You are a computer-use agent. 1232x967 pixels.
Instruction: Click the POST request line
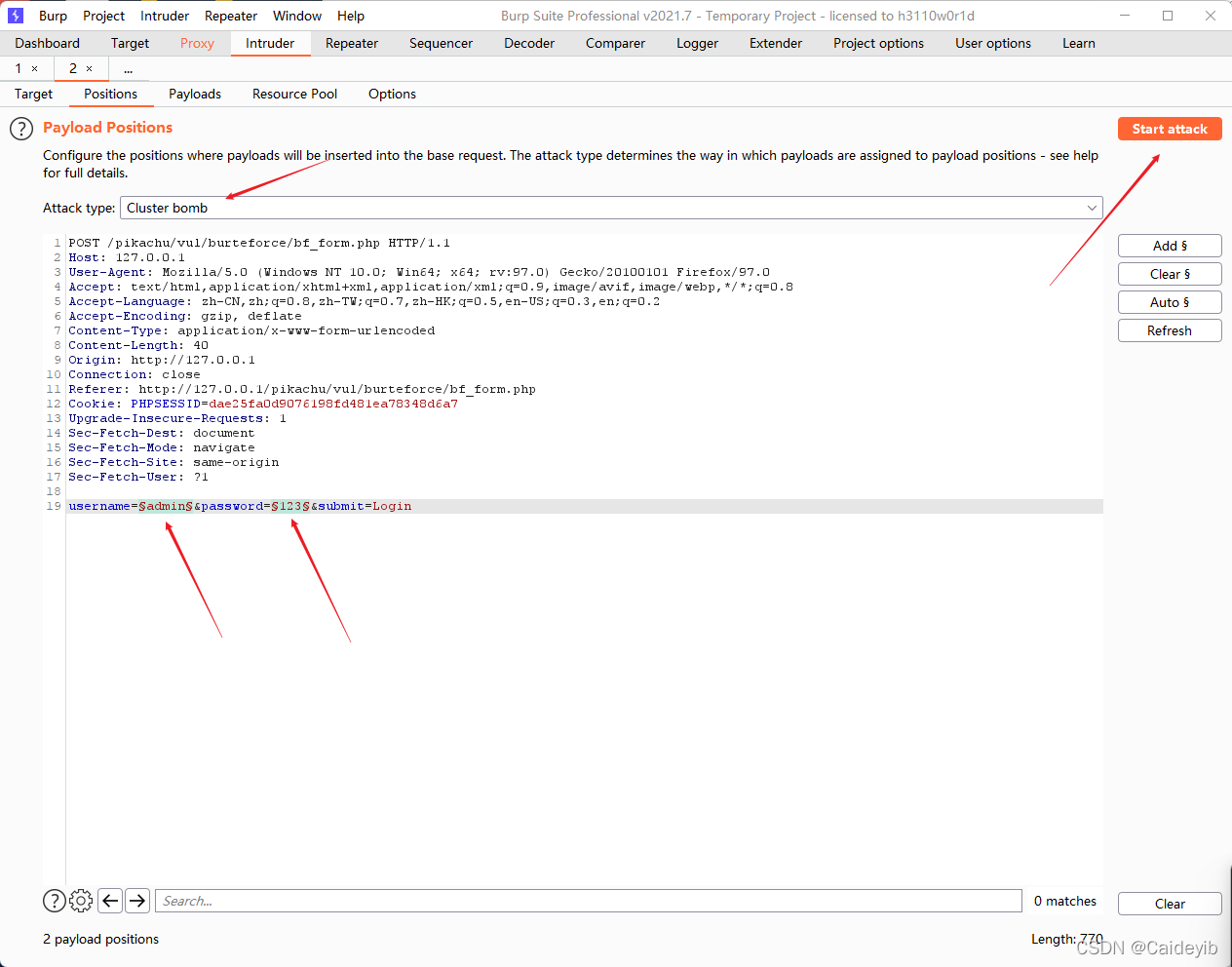point(259,243)
